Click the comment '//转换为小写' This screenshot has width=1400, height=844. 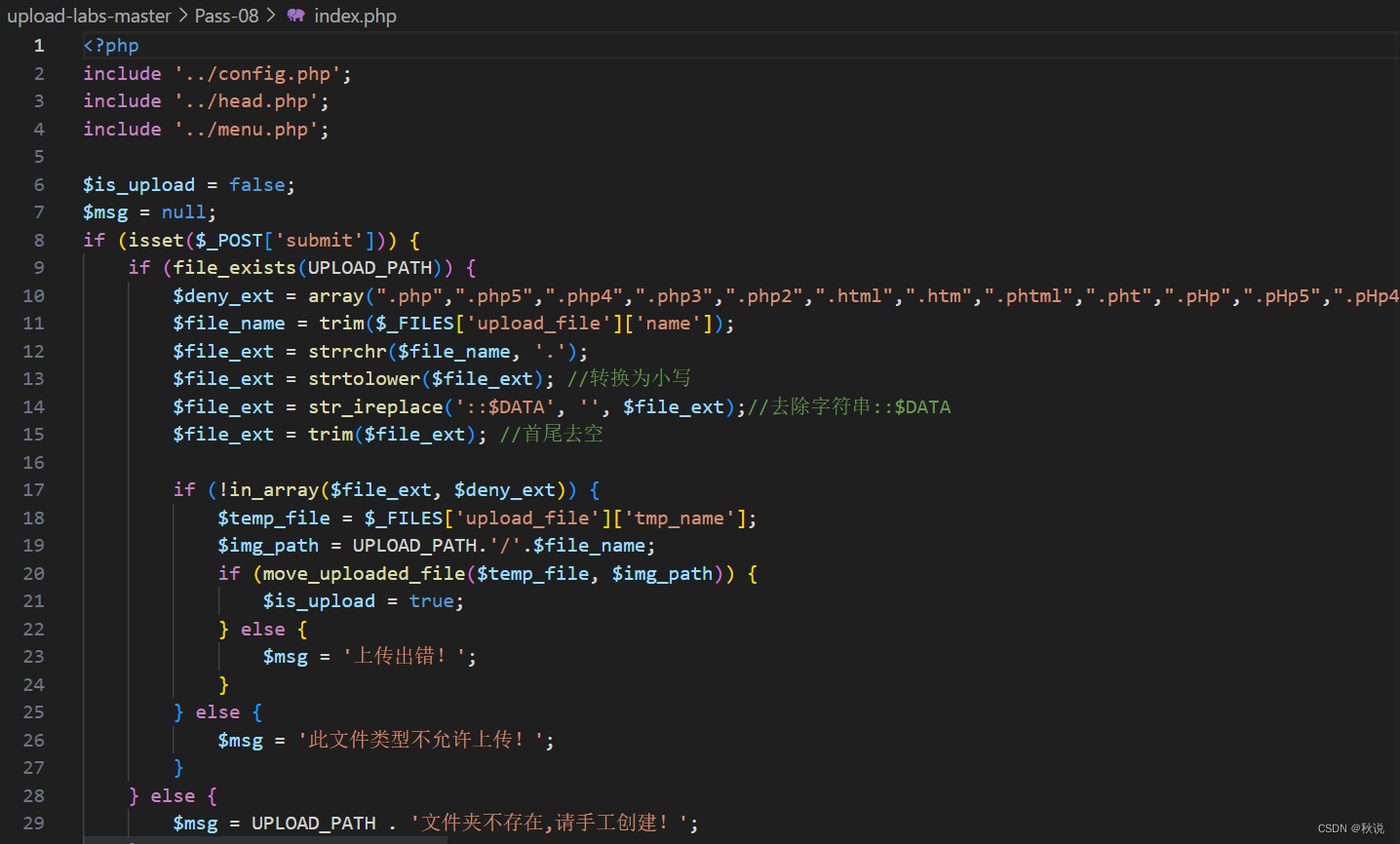point(630,379)
